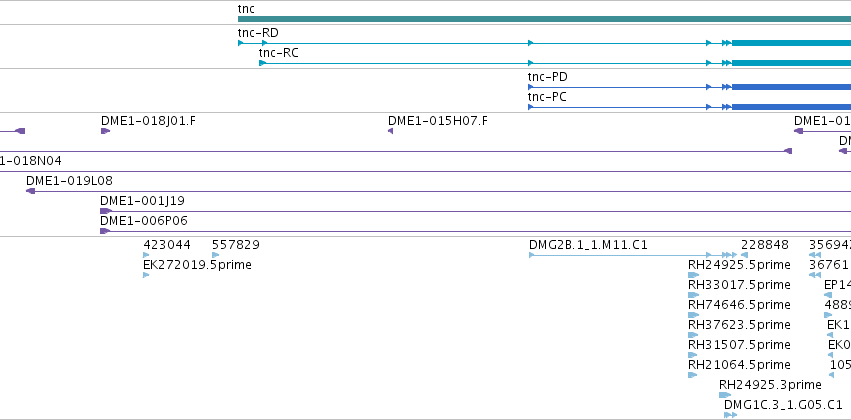The height and width of the screenshot is (420, 851).
Task: Click the tnc-RC transcript label
Action: (278, 53)
